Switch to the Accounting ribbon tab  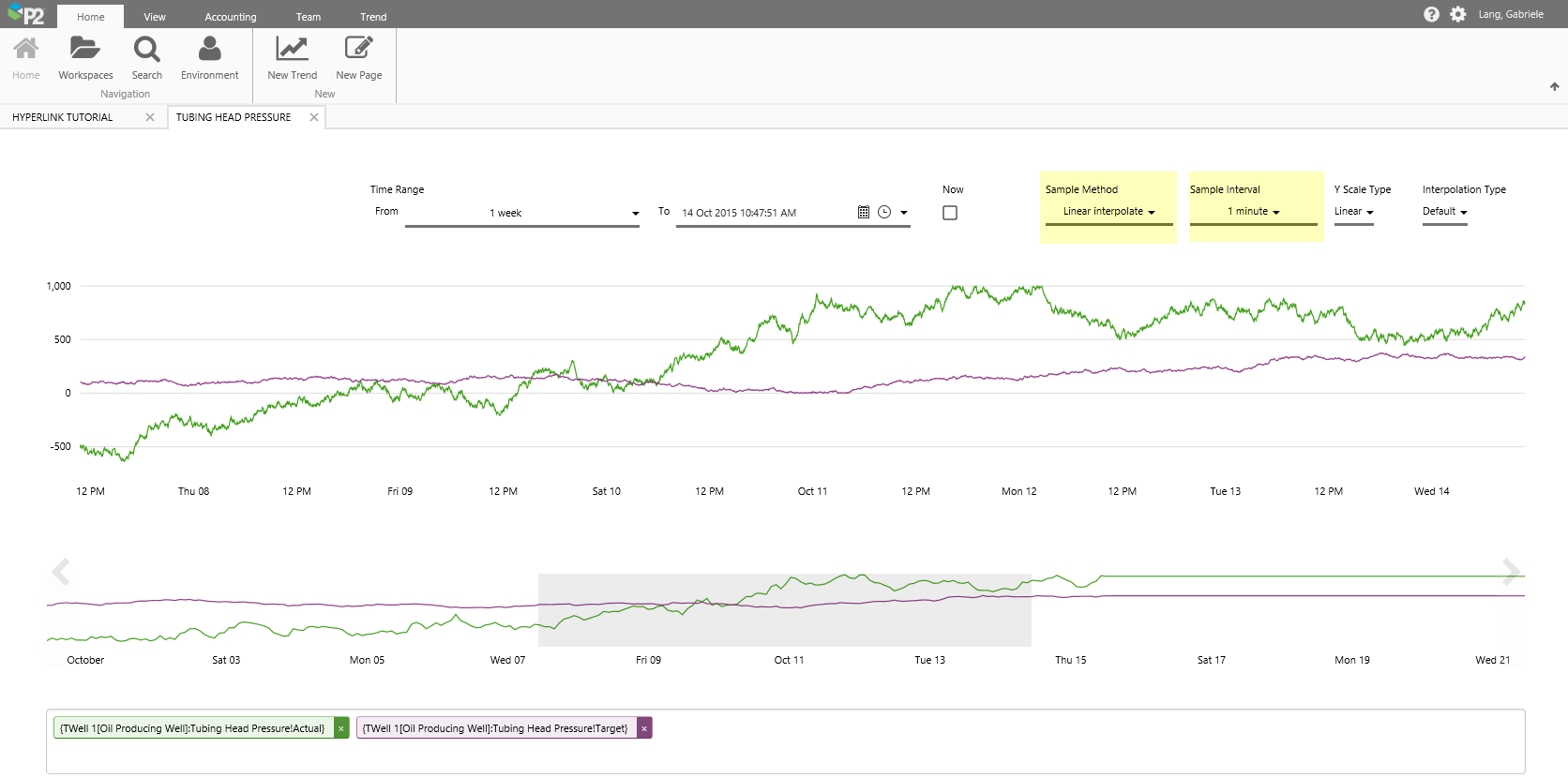(x=230, y=17)
